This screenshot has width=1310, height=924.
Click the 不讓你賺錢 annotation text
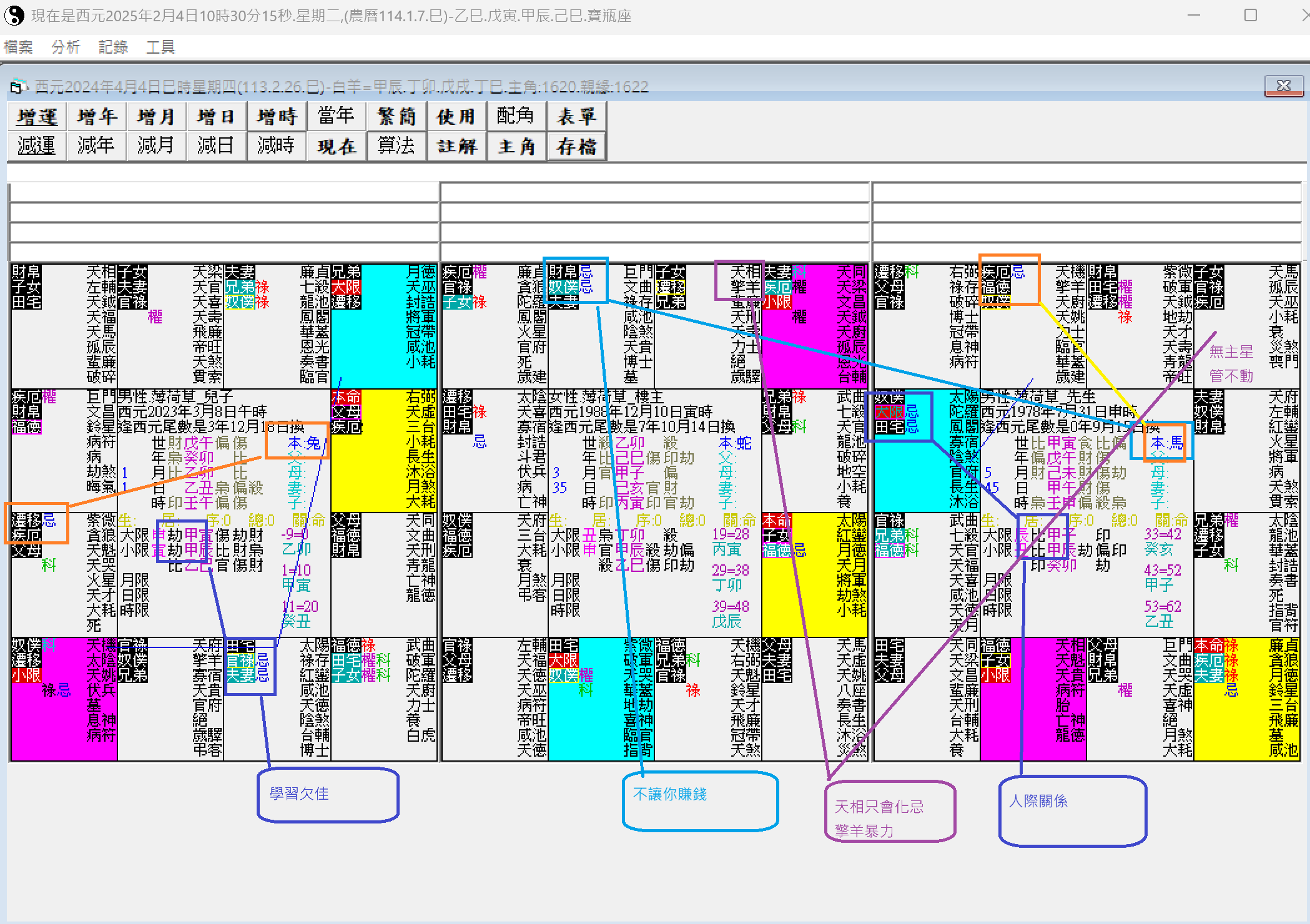point(670,794)
